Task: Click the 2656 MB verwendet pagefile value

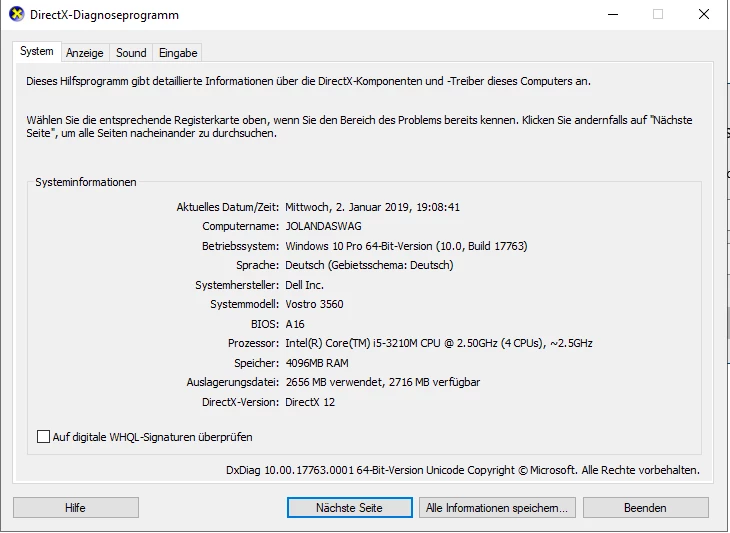Action: pos(383,382)
